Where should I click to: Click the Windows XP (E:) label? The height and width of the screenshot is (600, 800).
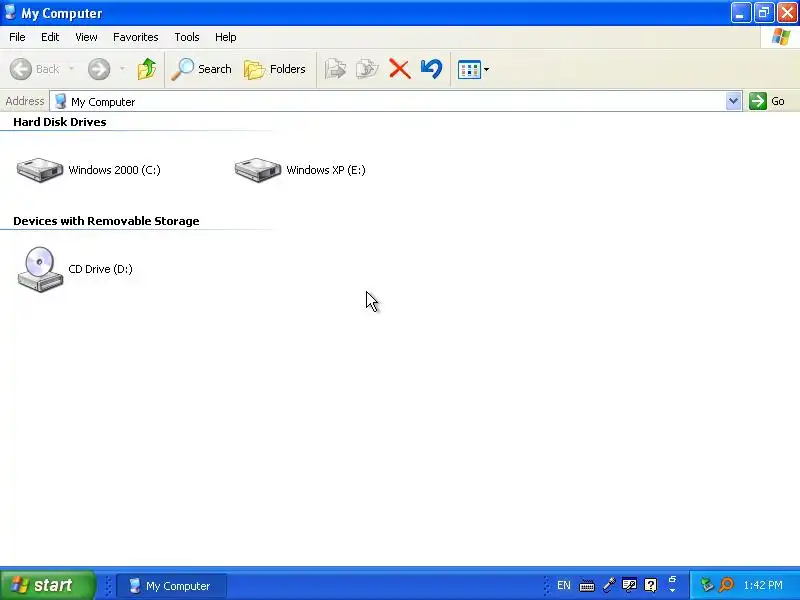[x=326, y=170]
